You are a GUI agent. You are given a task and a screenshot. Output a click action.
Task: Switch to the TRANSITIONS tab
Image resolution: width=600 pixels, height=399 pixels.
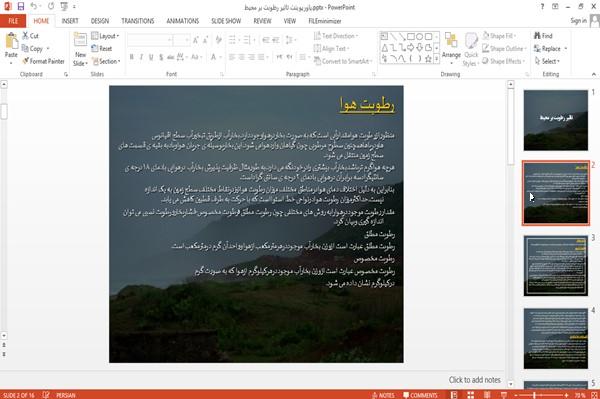point(138,21)
